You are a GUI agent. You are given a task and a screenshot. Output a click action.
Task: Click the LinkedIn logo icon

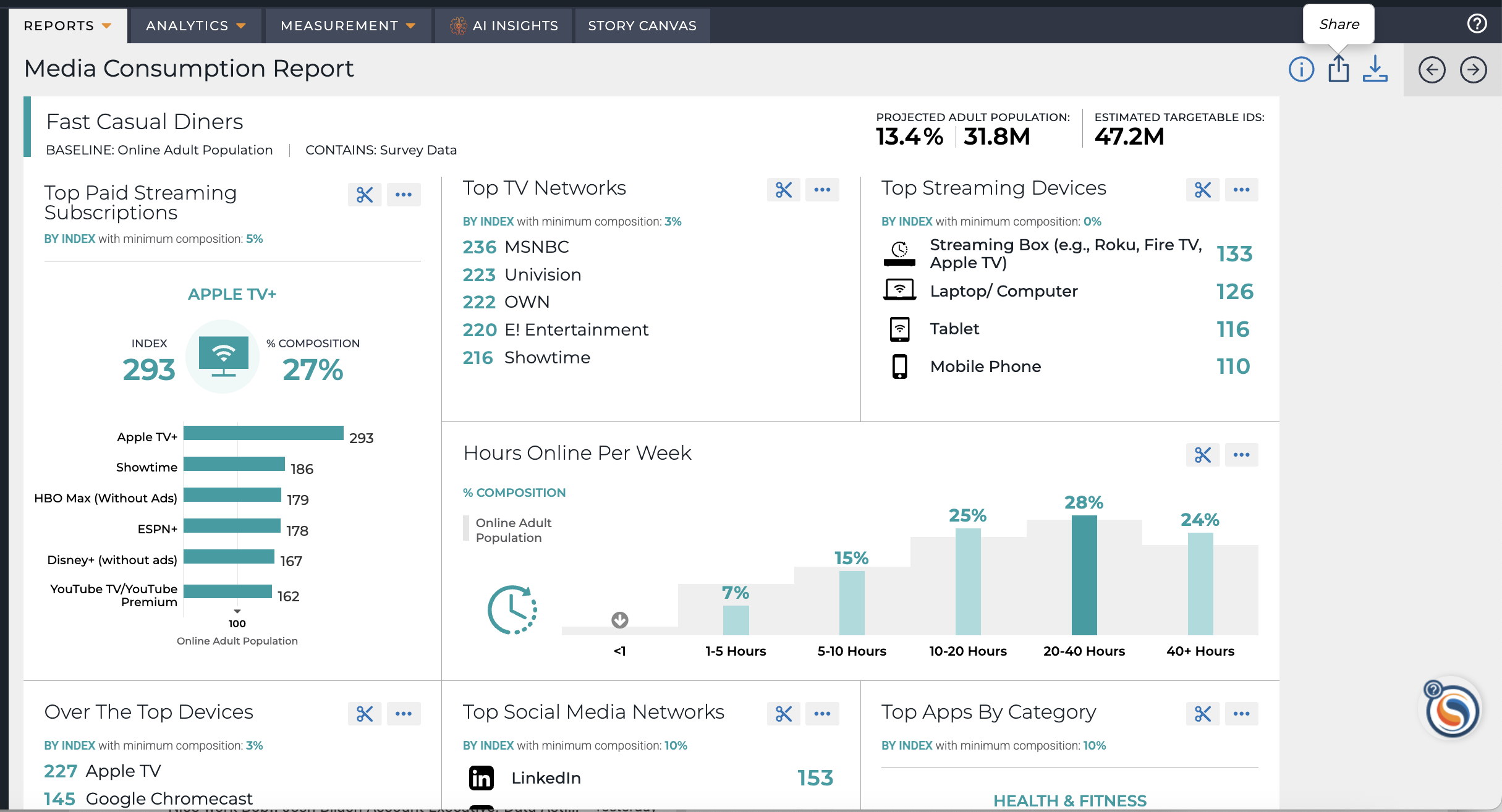481,778
